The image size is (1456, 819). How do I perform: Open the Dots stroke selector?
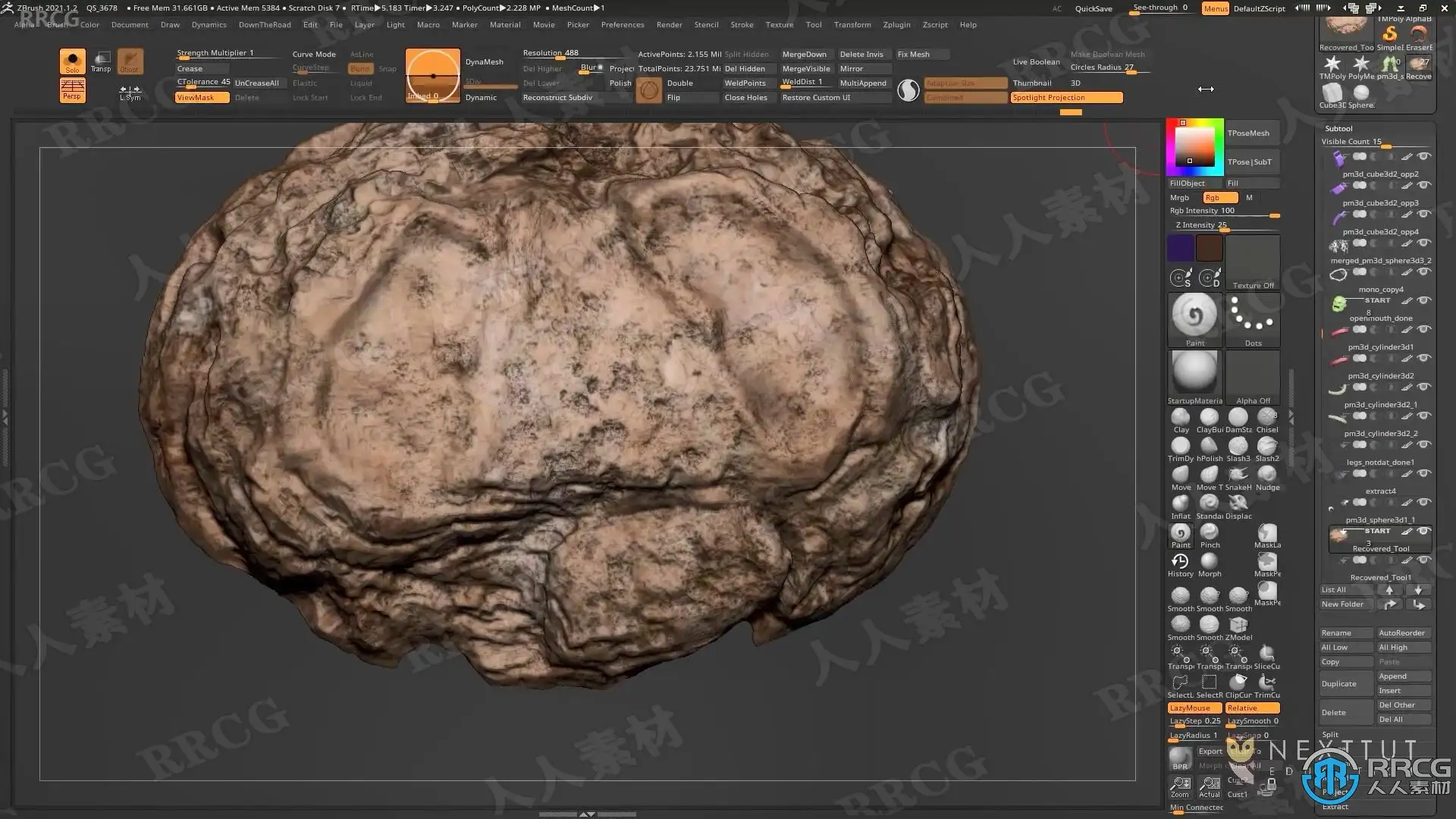(x=1253, y=319)
